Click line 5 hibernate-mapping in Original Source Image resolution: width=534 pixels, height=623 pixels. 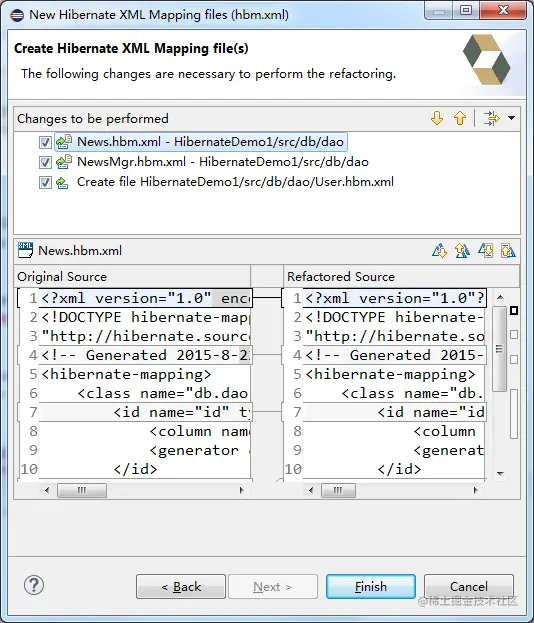[x=126, y=374]
